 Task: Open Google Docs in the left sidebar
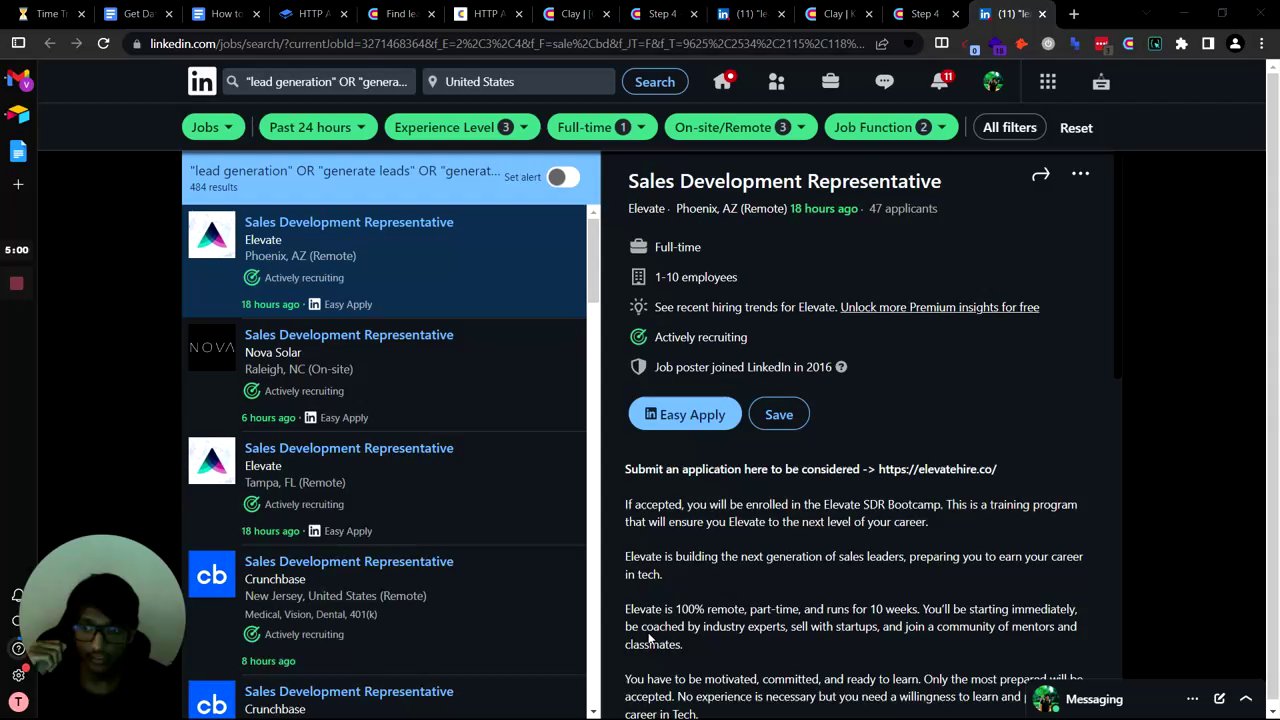pyautogui.click(x=18, y=151)
